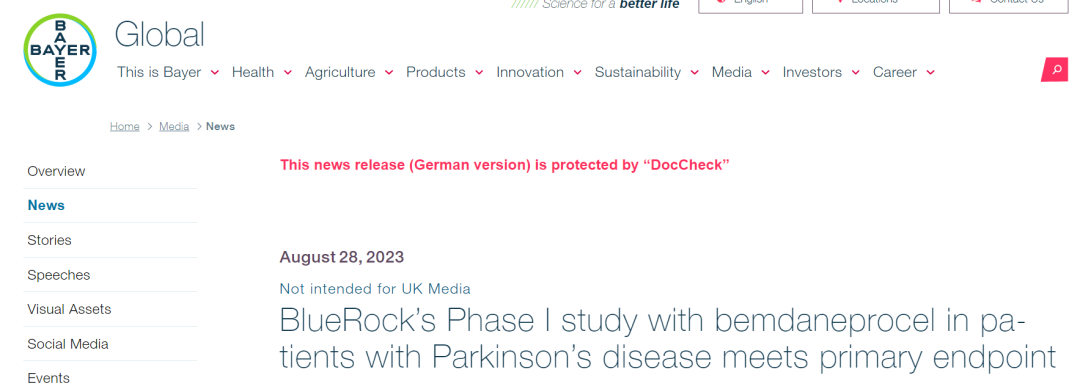Select Stories in the sidebar
The image size is (1080, 392).
pos(50,240)
